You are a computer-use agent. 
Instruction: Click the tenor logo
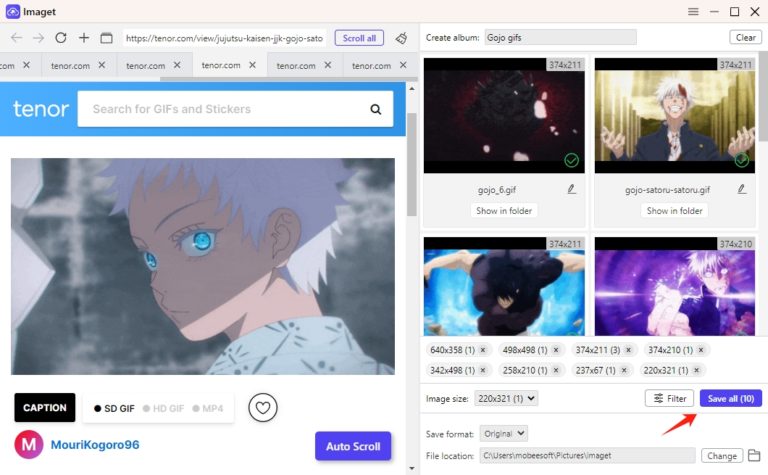point(41,109)
